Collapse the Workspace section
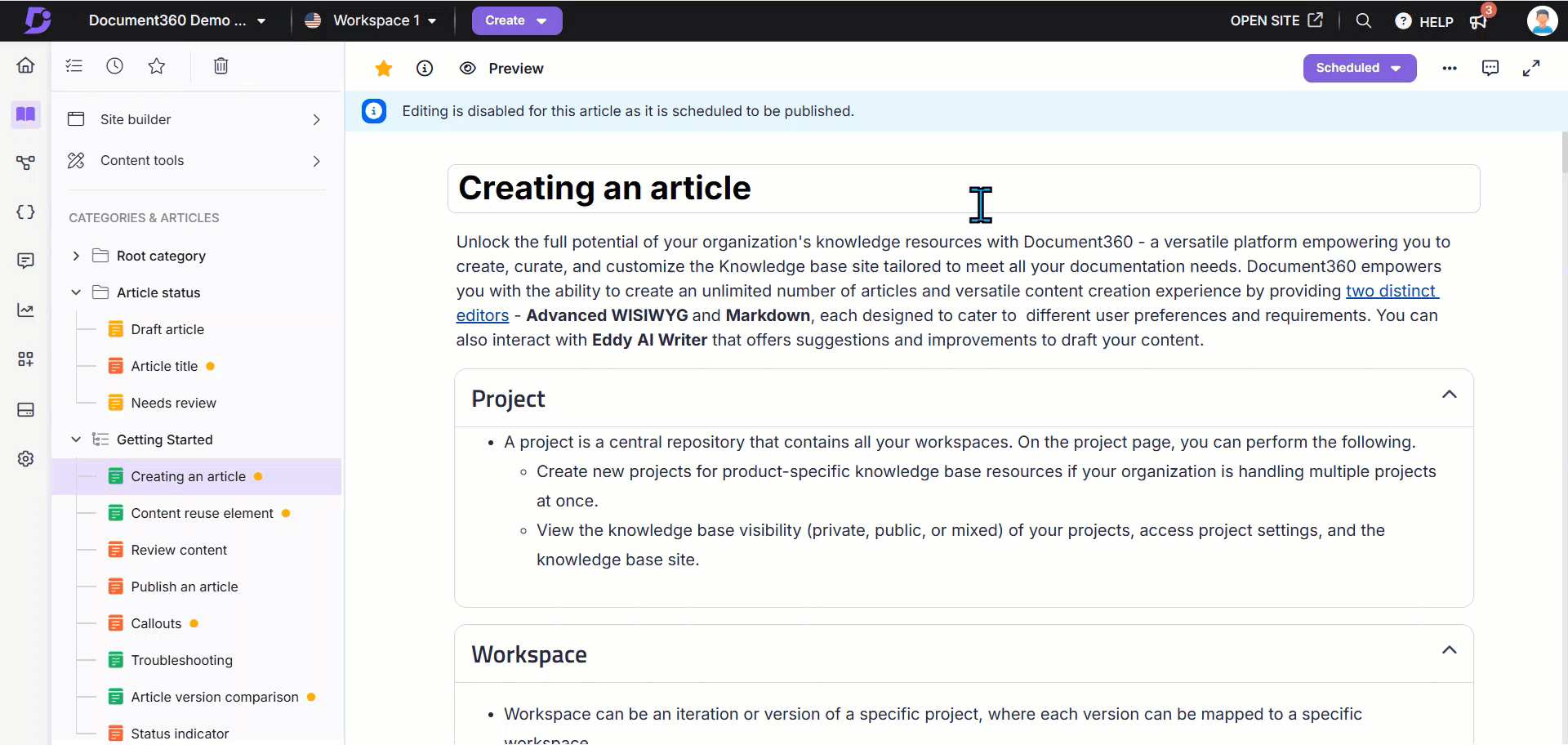The width and height of the screenshot is (1568, 745). [x=1450, y=650]
